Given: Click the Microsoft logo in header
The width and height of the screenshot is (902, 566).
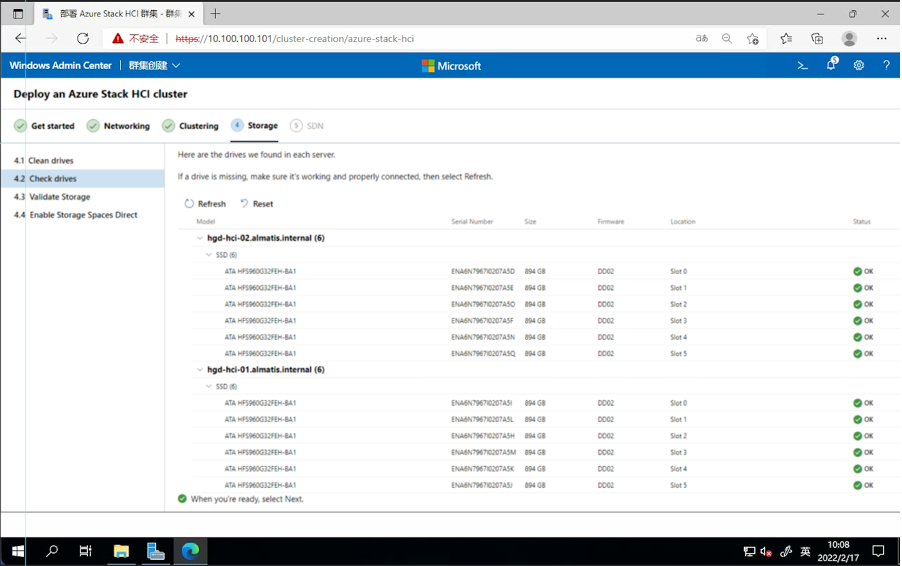Looking at the screenshot, I should click(451, 66).
